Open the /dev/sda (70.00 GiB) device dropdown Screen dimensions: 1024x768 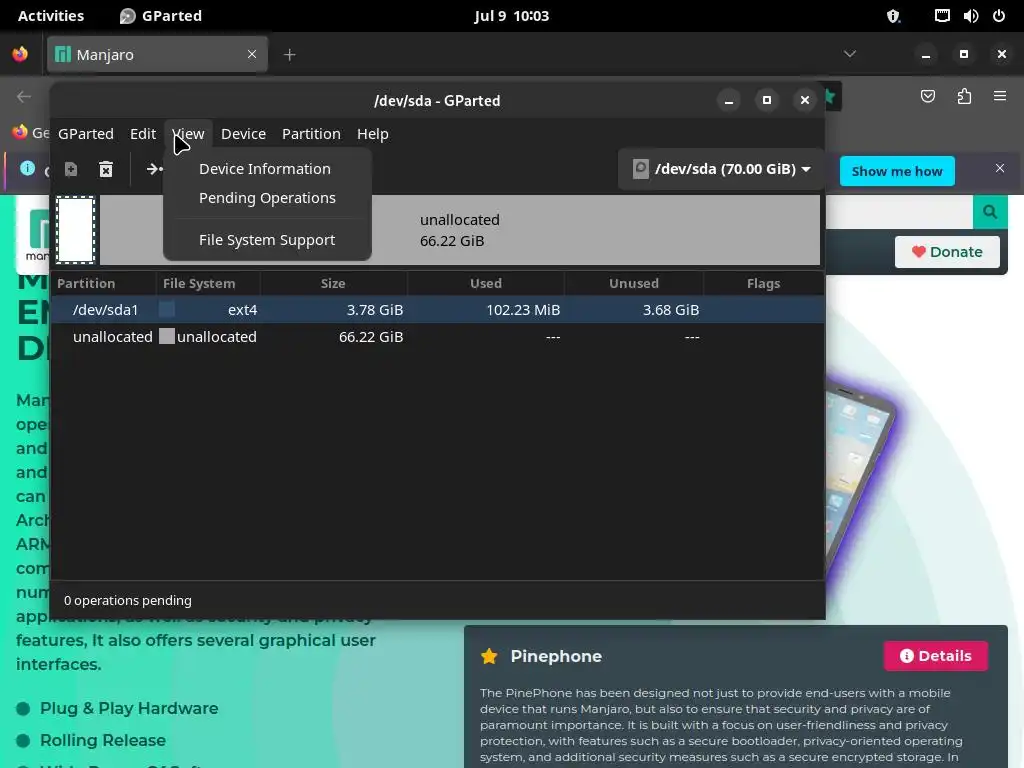pos(721,169)
